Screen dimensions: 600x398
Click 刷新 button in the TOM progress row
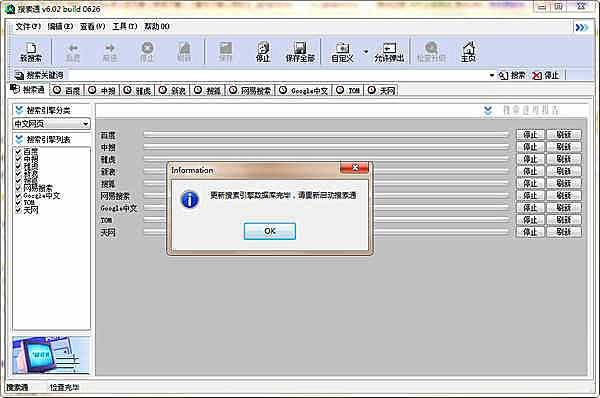564,220
